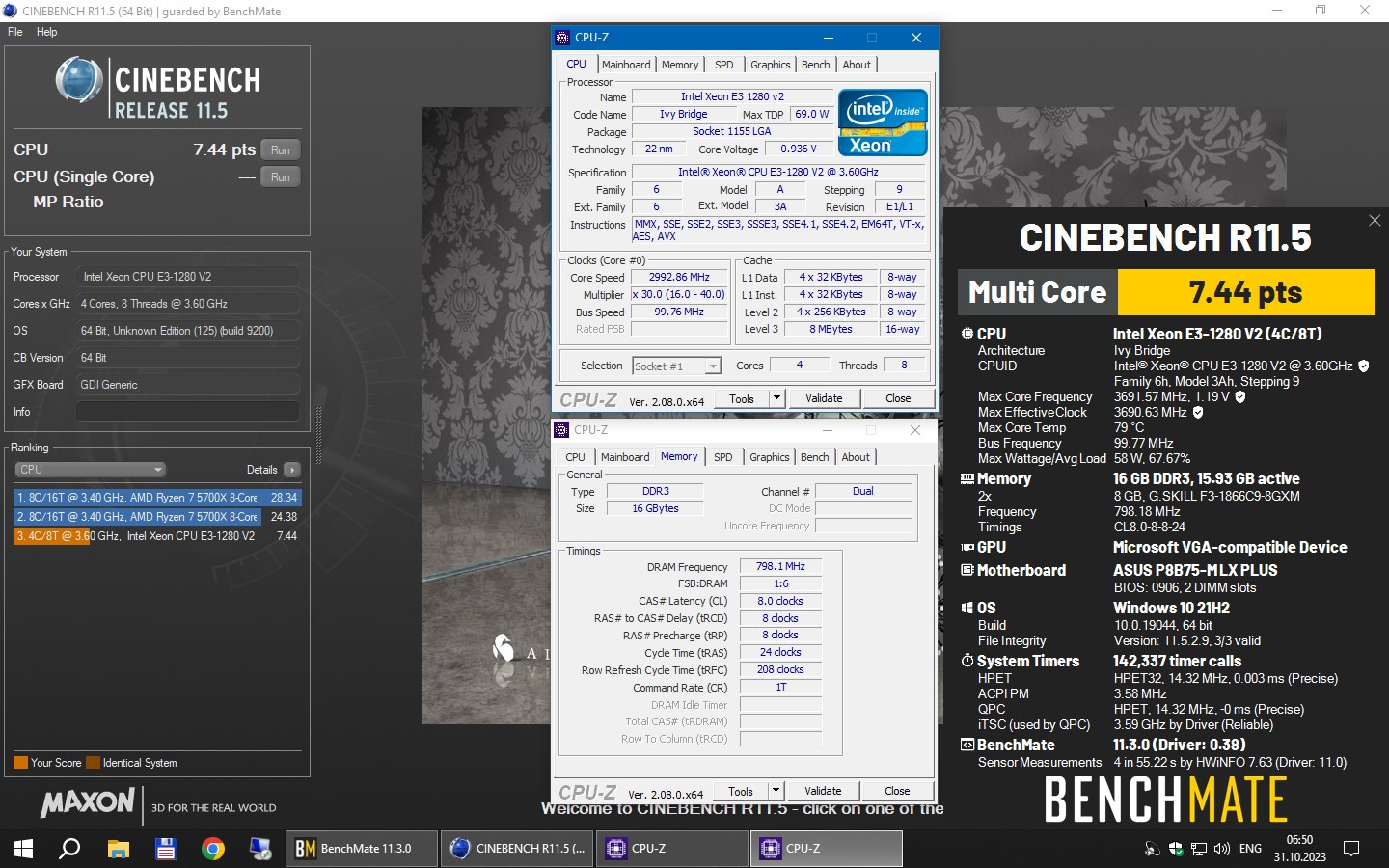
Task: Open the Ranking CPU dropdown
Action: [x=91, y=470]
